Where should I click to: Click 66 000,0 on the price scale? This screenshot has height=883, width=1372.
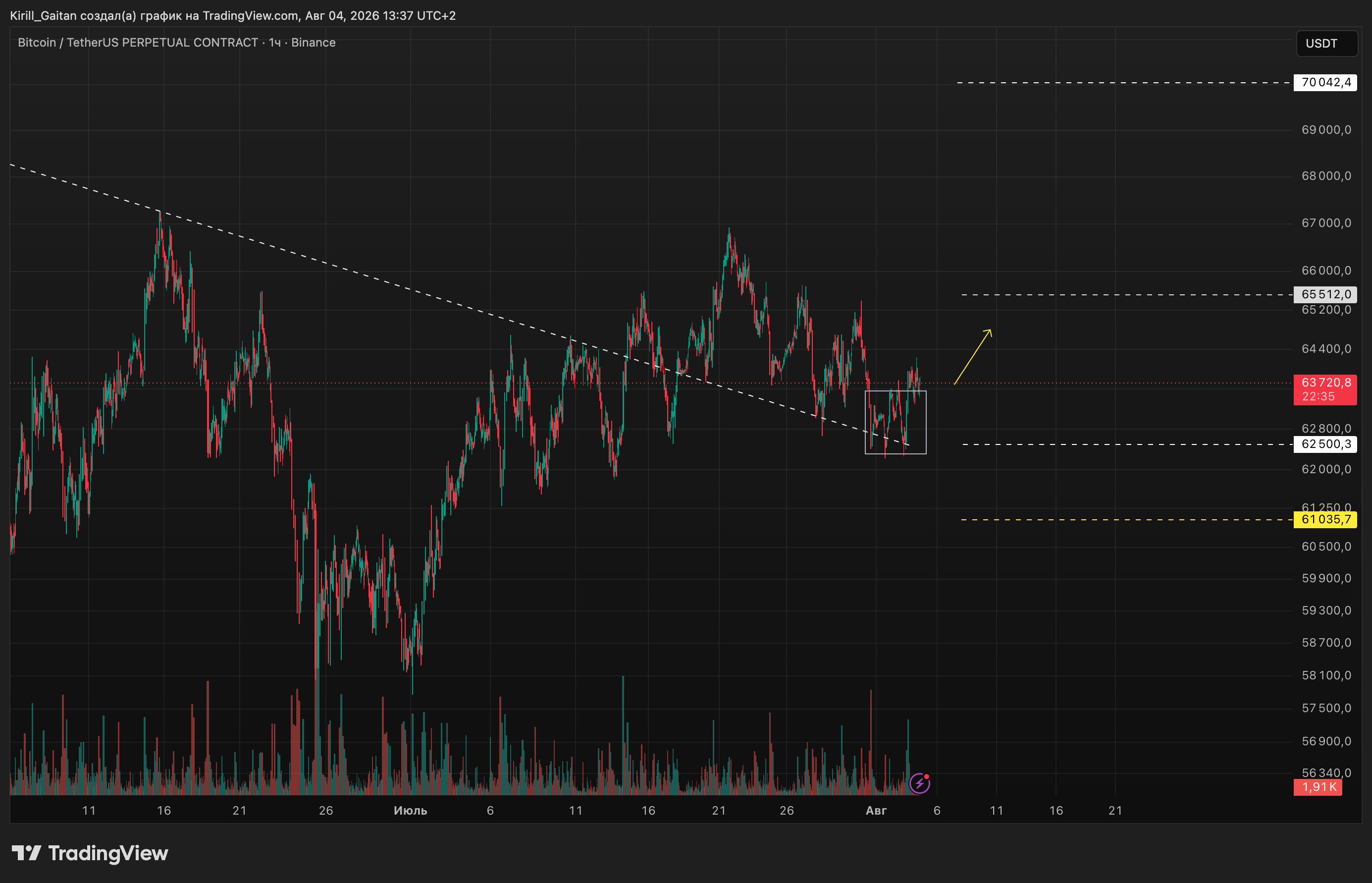tap(1326, 271)
